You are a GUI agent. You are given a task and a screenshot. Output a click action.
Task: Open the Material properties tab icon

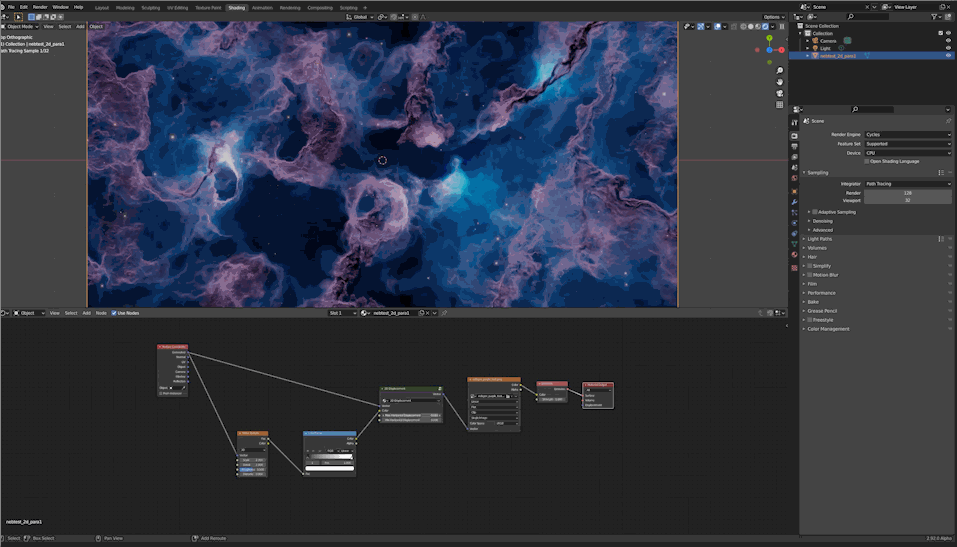click(794, 255)
